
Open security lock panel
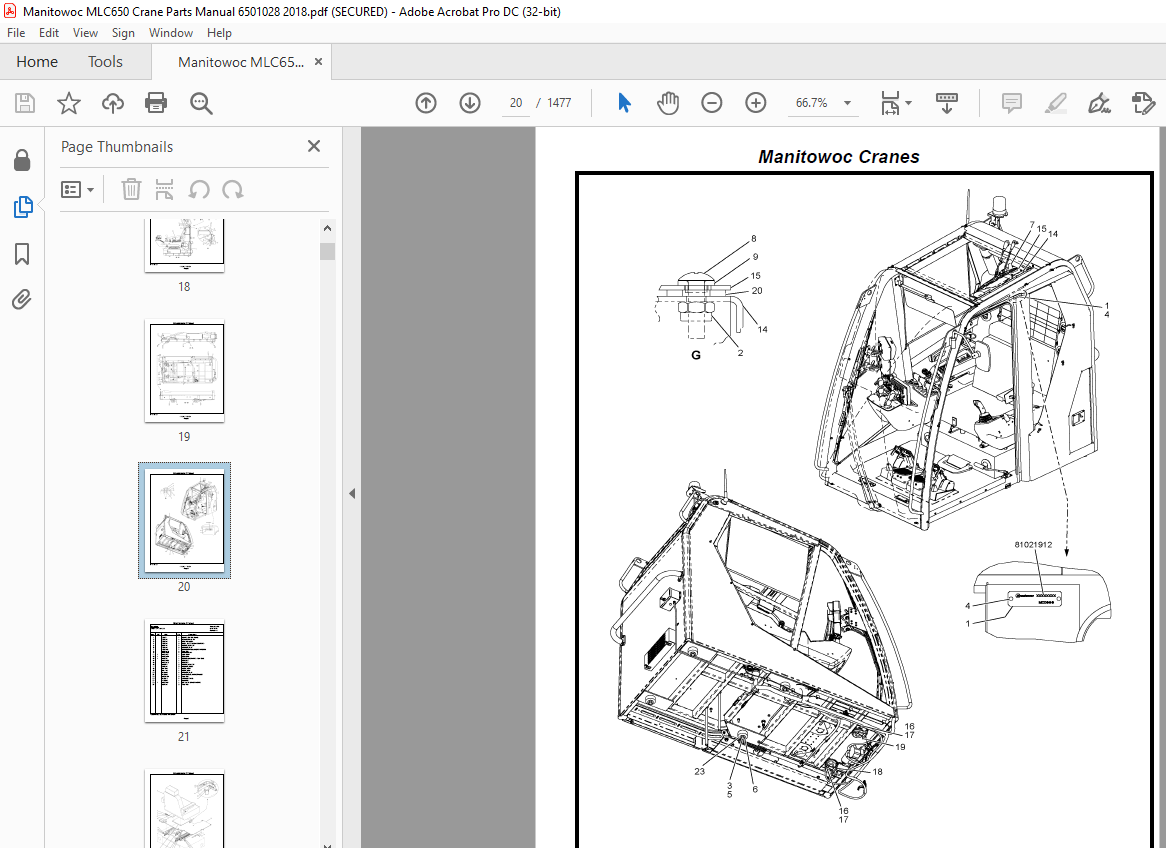click(22, 160)
